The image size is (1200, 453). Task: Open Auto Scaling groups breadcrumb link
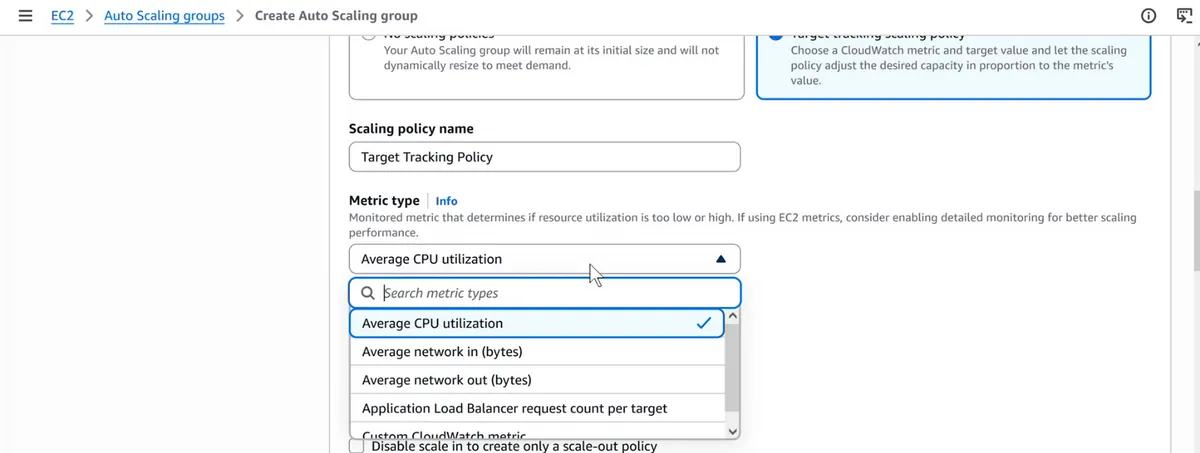pyautogui.click(x=164, y=16)
